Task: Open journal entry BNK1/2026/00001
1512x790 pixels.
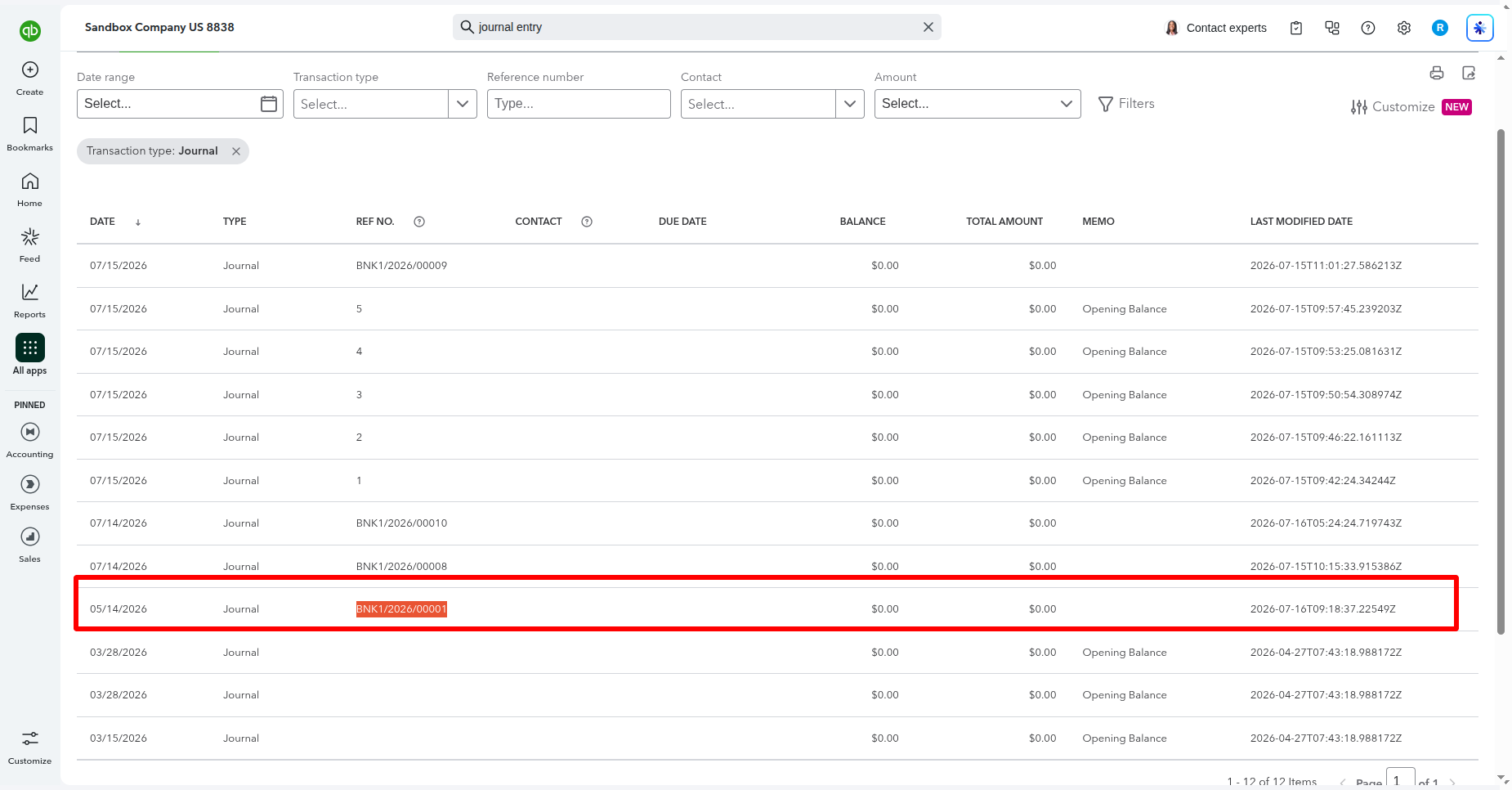Action: pyautogui.click(x=401, y=609)
